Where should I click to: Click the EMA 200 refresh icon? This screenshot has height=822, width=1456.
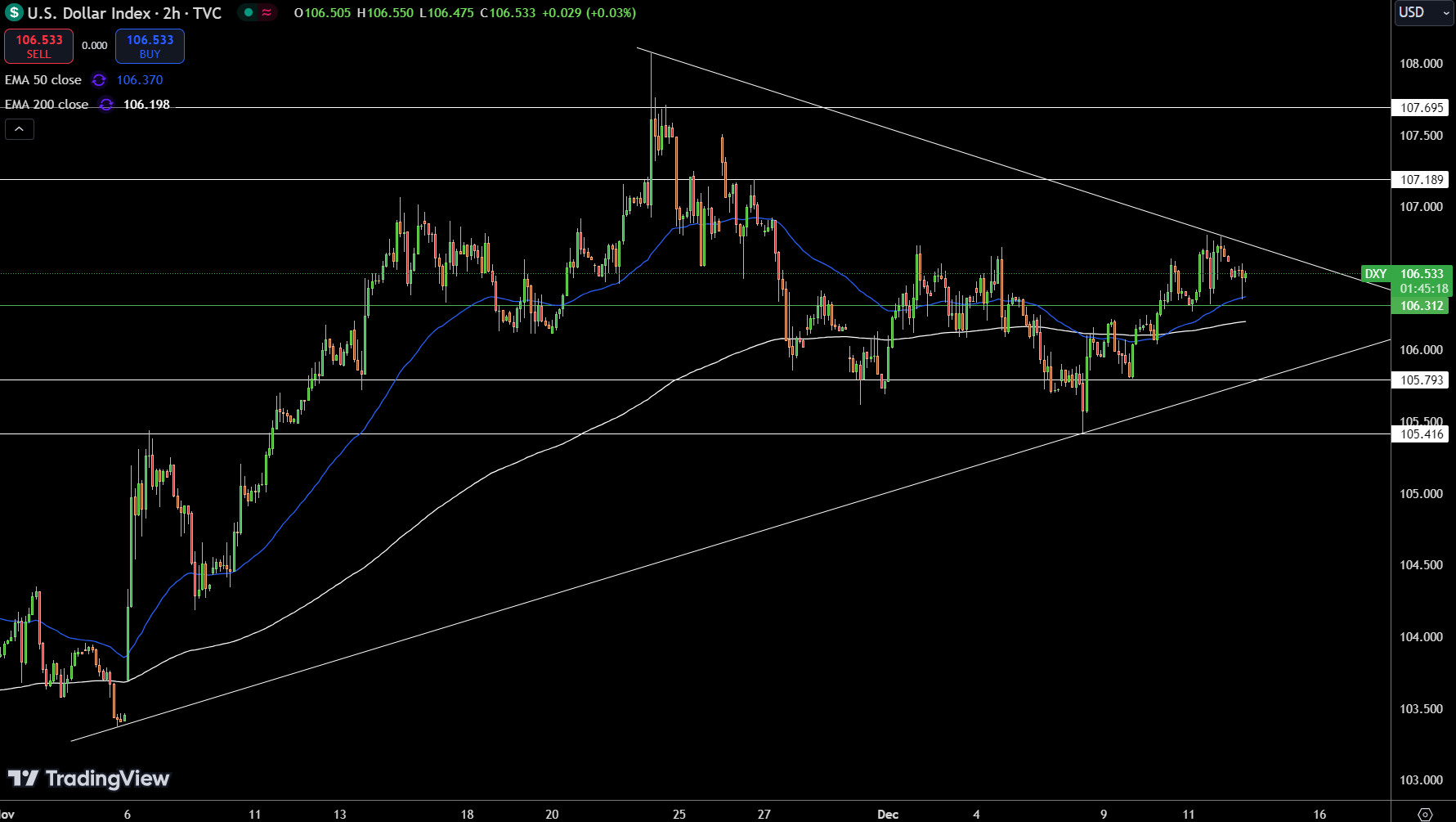pos(106,105)
